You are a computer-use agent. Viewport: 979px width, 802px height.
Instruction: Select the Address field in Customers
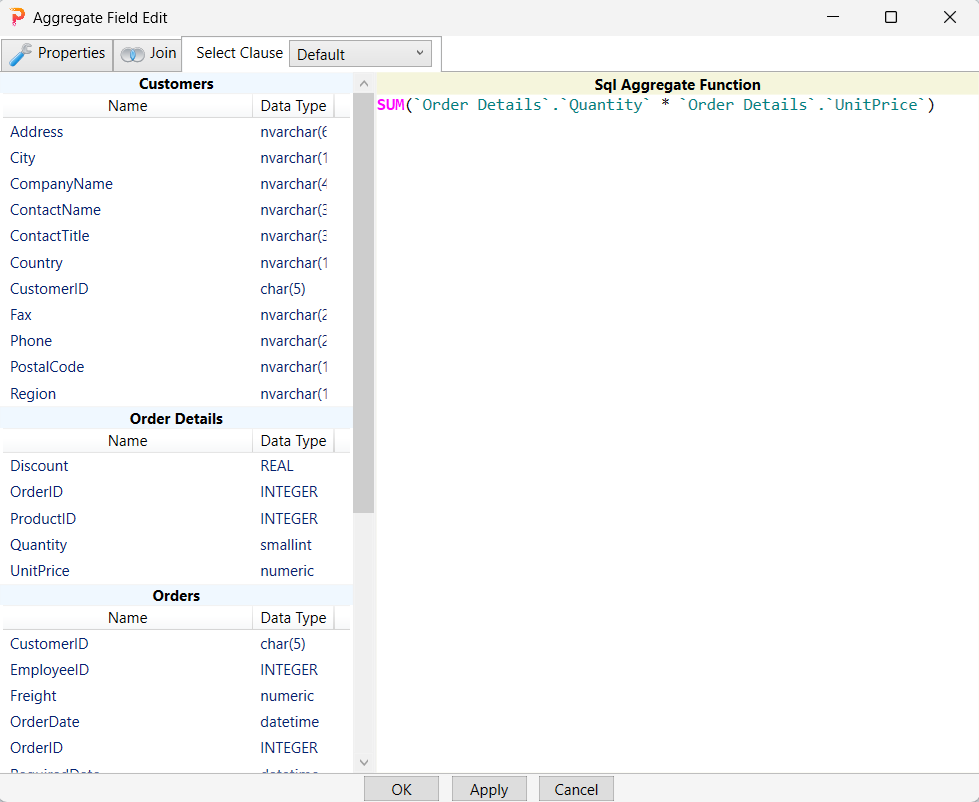tap(36, 132)
